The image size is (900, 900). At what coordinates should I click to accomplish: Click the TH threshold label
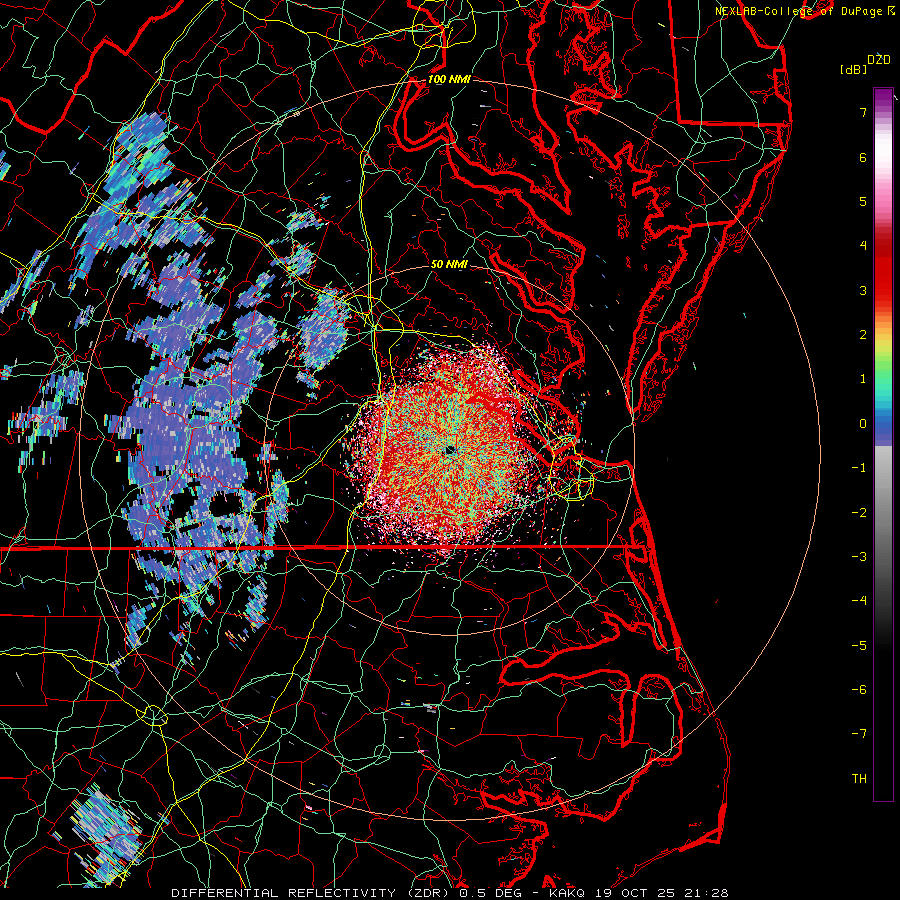(859, 779)
